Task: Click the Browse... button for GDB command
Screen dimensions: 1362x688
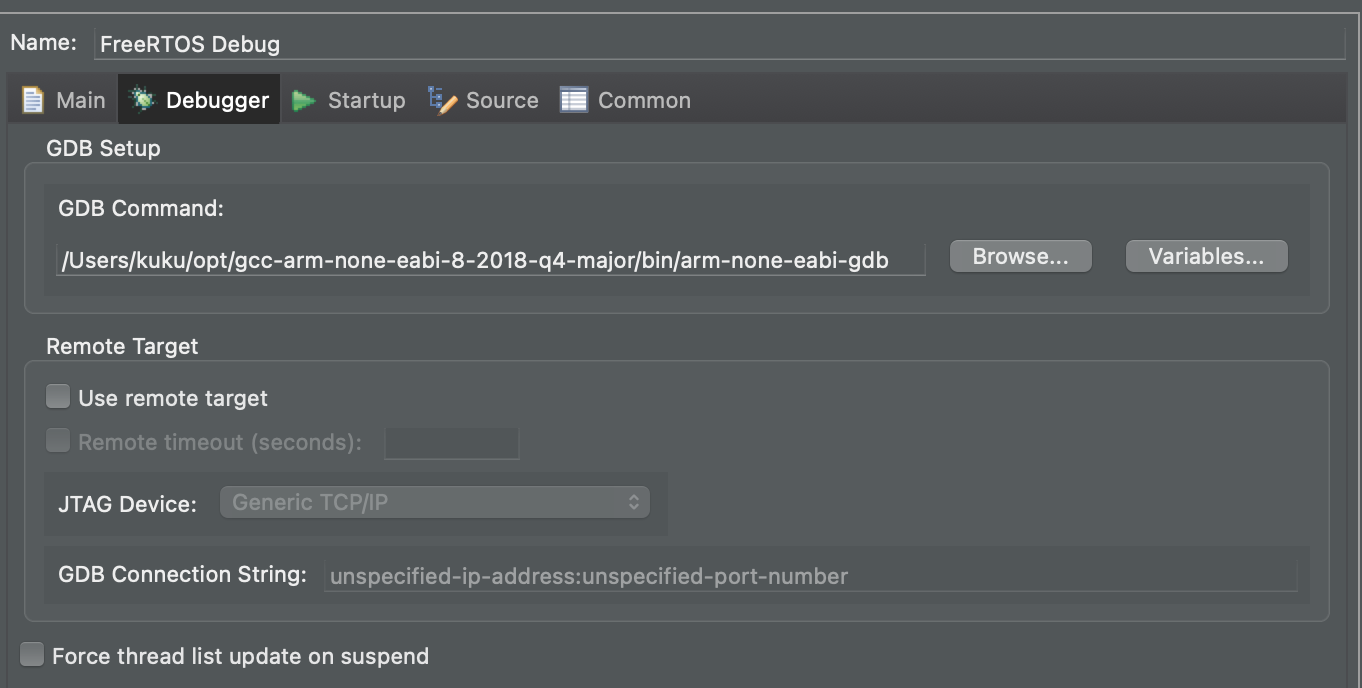Action: coord(1020,256)
